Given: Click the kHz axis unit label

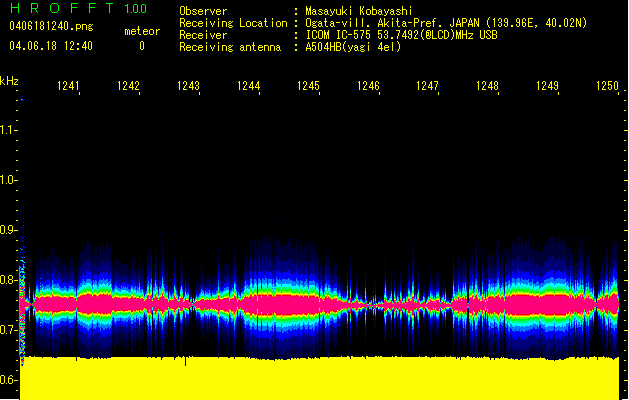Looking at the screenshot, I should 9,81.
